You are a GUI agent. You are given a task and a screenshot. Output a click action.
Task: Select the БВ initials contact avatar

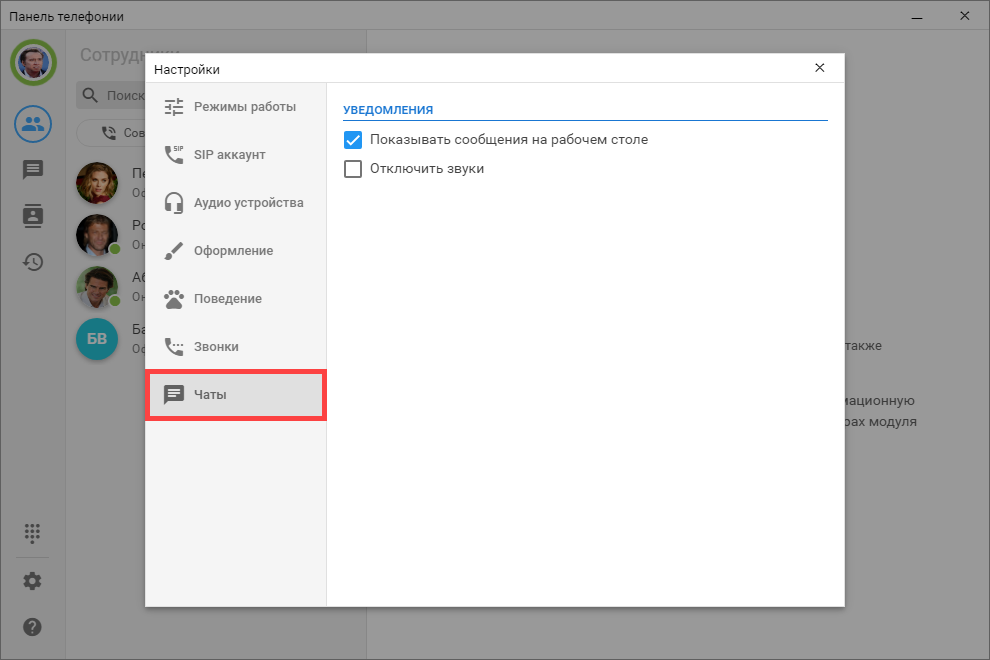click(97, 340)
